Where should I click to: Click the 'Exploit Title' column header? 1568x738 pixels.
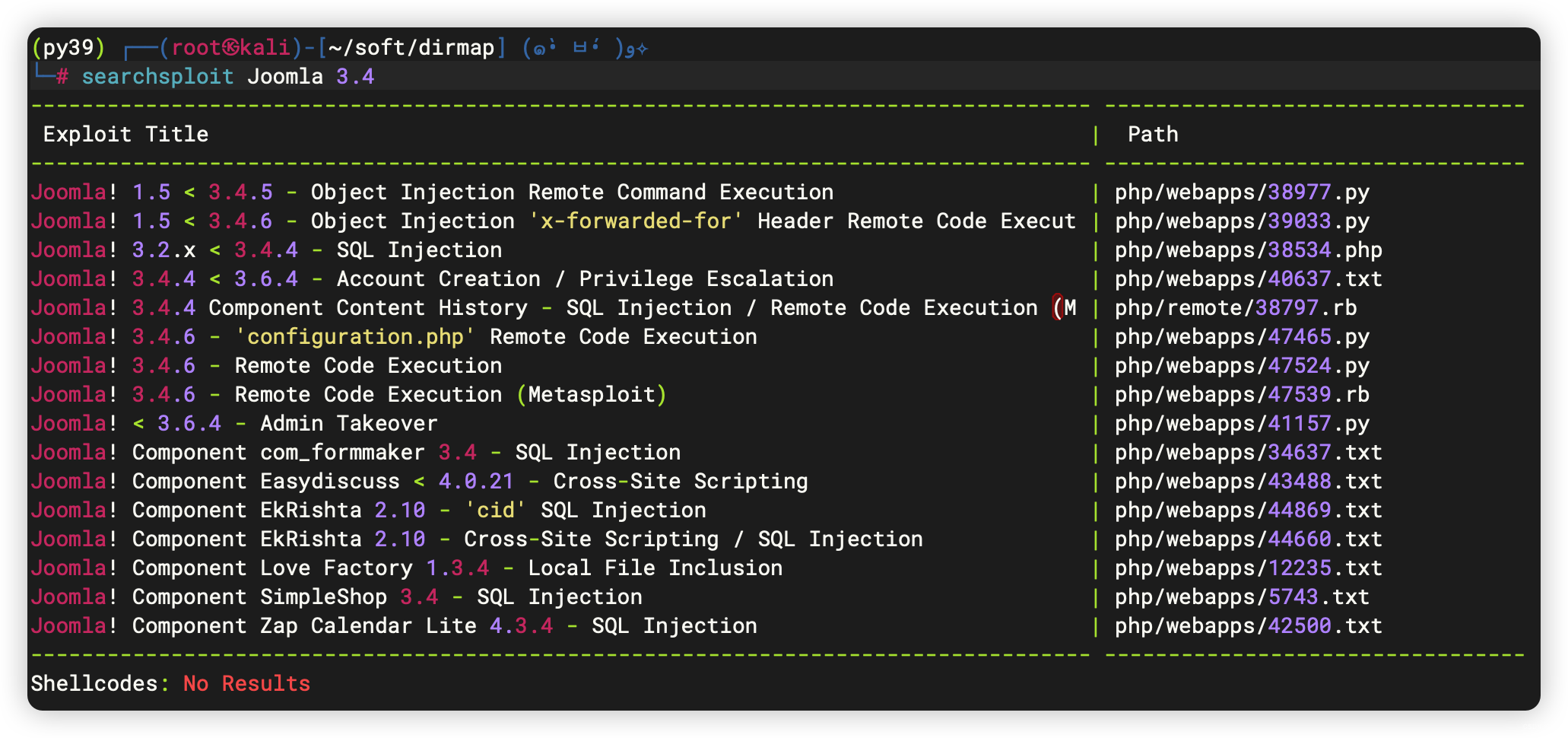click(125, 135)
